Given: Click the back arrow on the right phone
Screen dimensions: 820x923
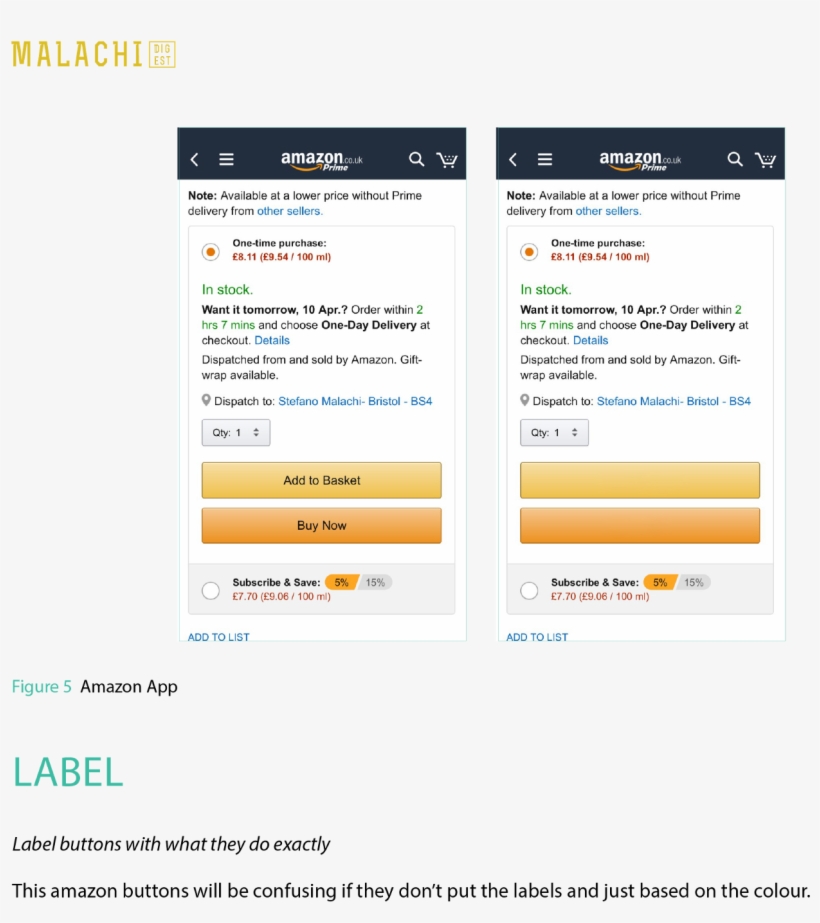Looking at the screenshot, I should [512, 158].
